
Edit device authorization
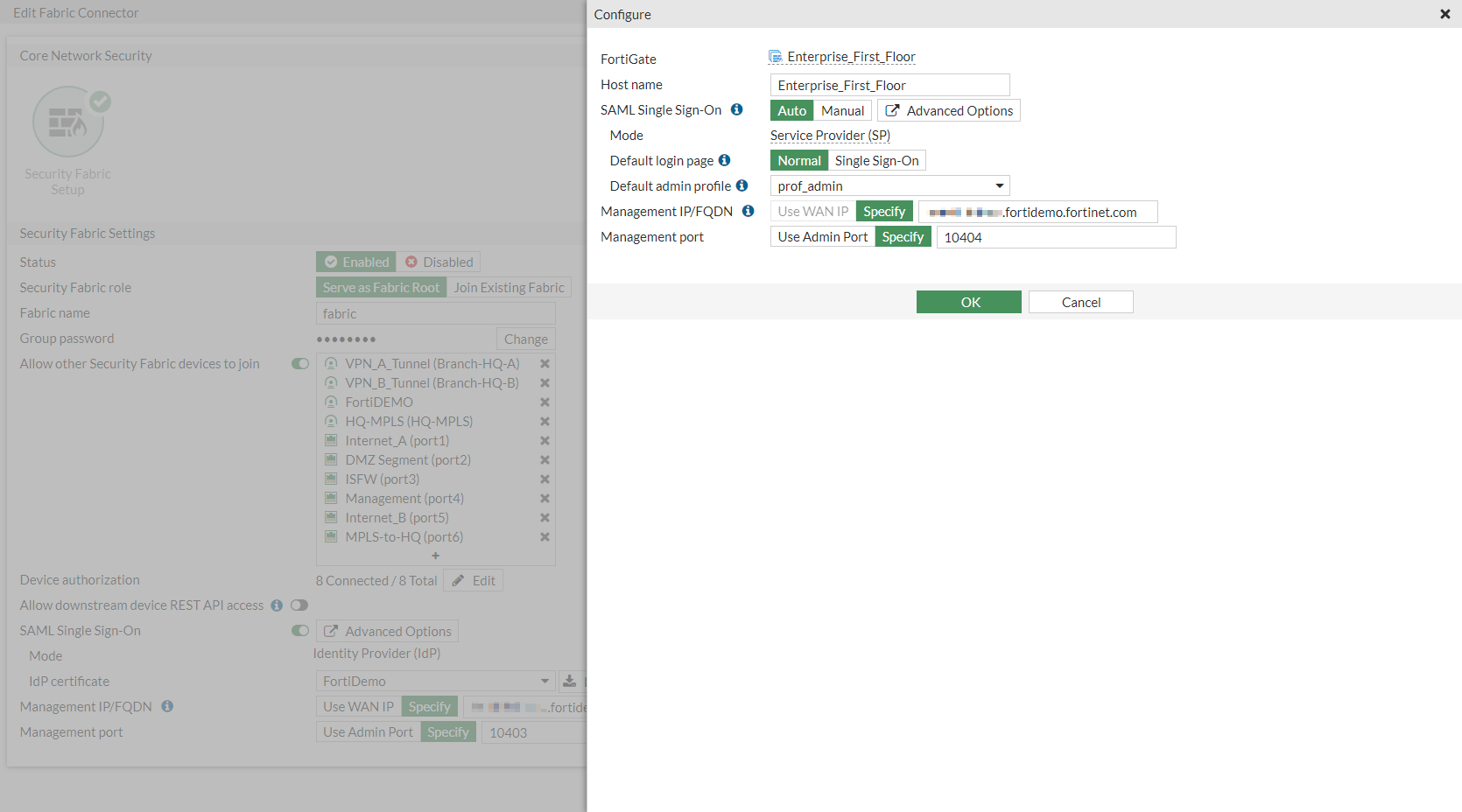(474, 581)
